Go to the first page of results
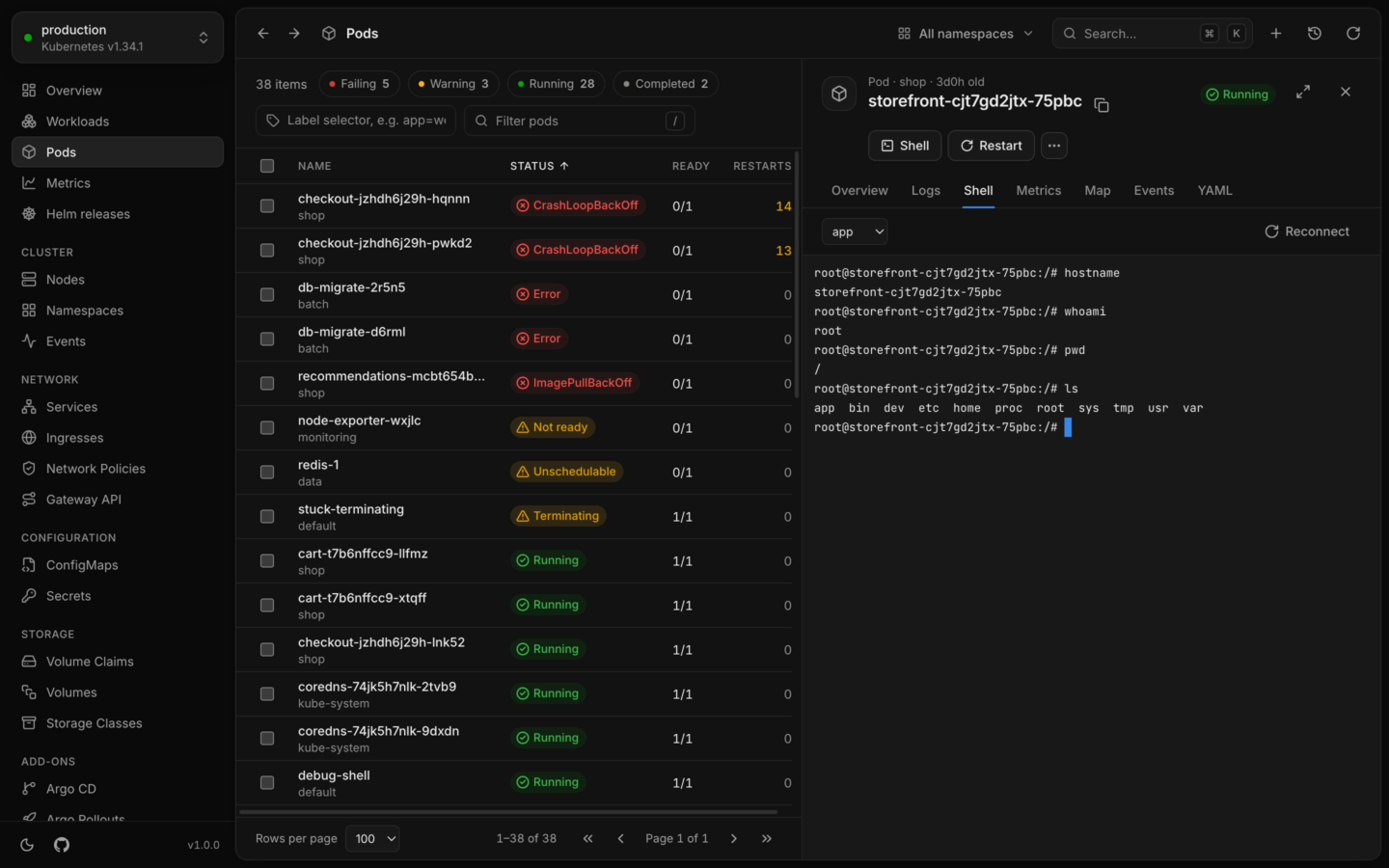The height and width of the screenshot is (868, 1389). pyautogui.click(x=588, y=838)
